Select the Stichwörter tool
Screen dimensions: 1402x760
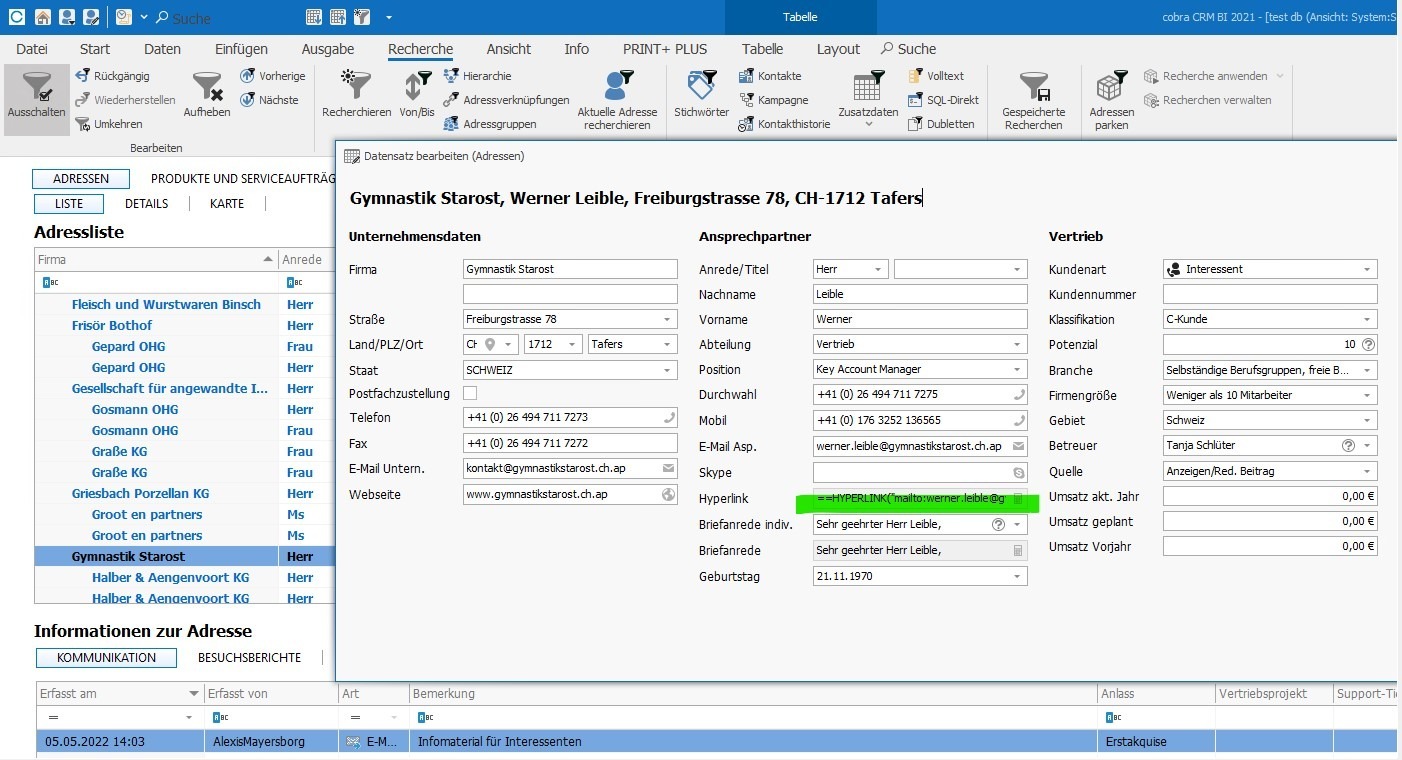point(700,95)
